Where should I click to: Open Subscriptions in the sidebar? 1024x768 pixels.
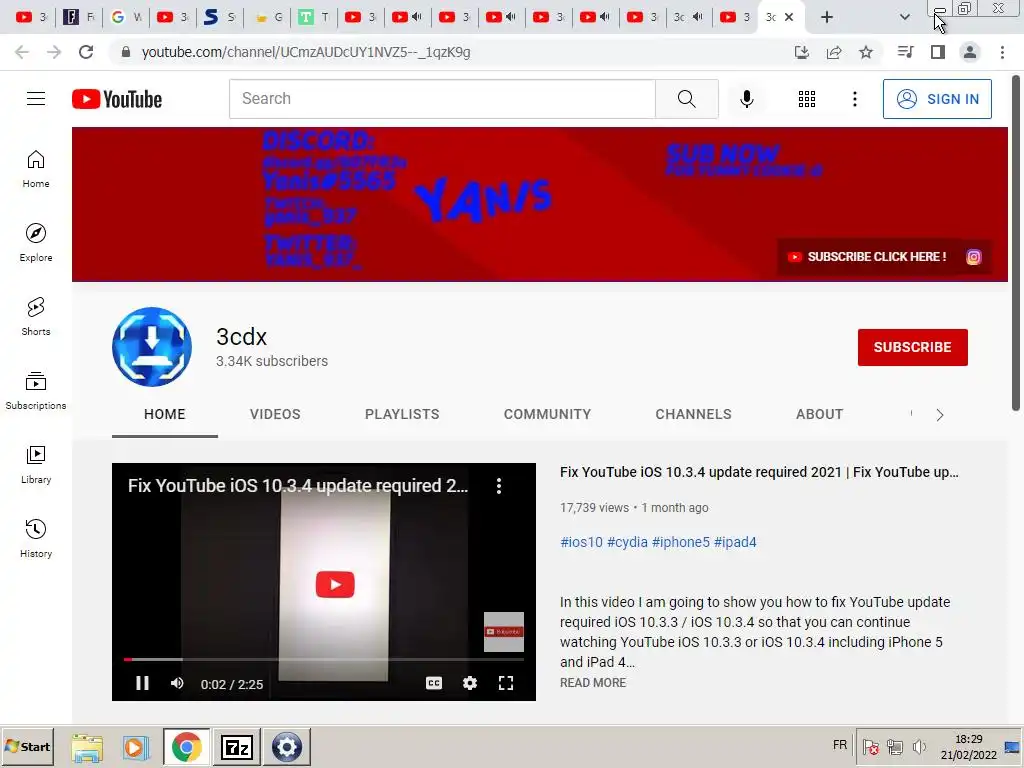coord(36,390)
